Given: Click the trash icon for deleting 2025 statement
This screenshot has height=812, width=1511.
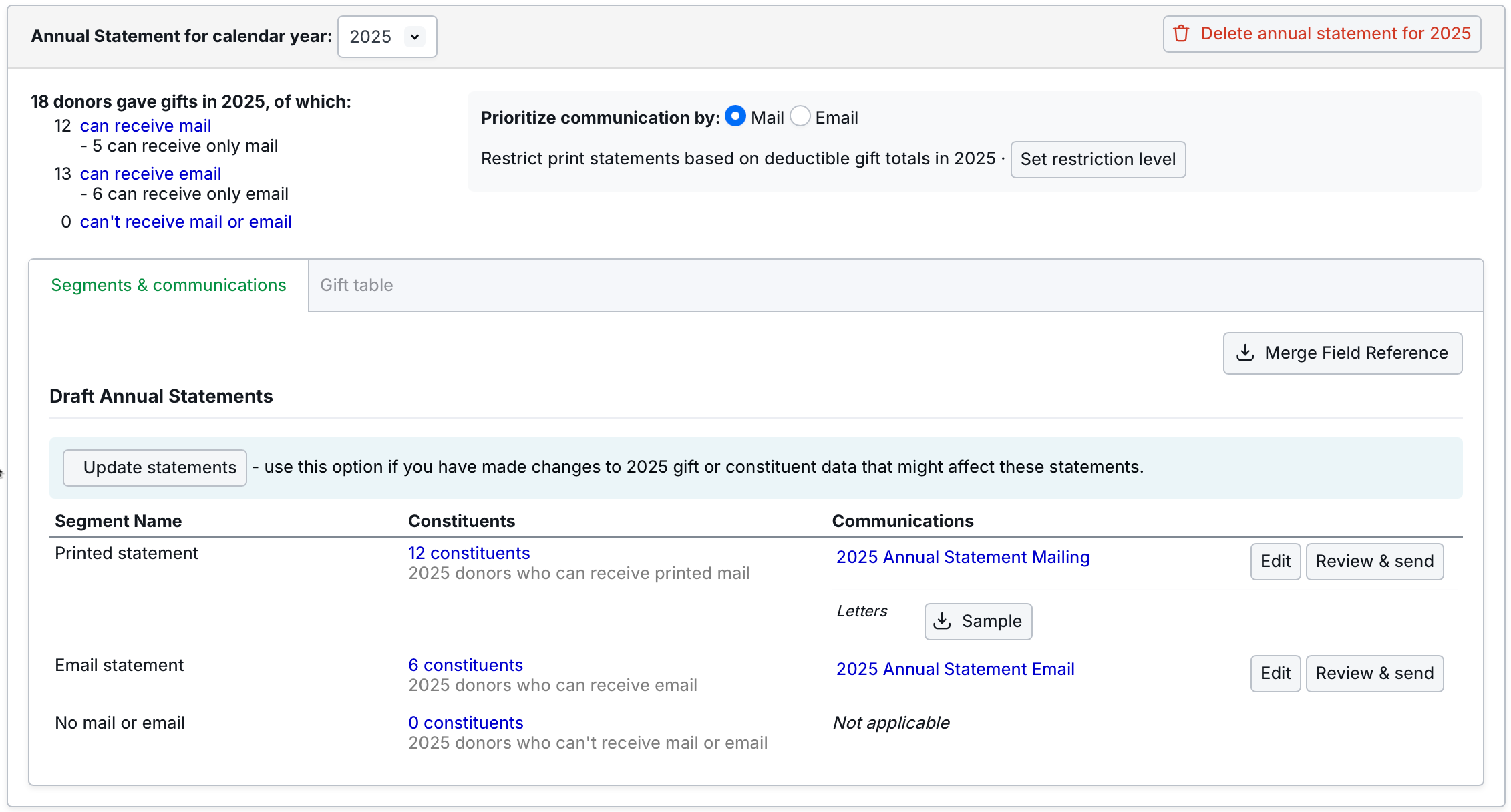Looking at the screenshot, I should pos(1181,33).
